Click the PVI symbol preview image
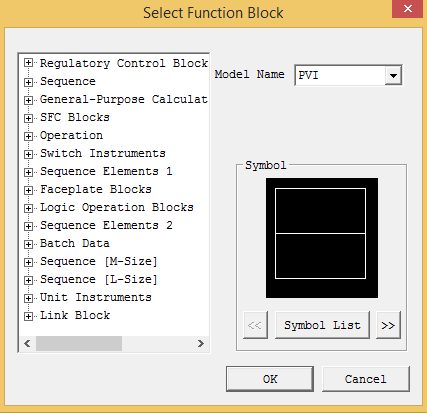This screenshot has width=427, height=413. (322, 238)
